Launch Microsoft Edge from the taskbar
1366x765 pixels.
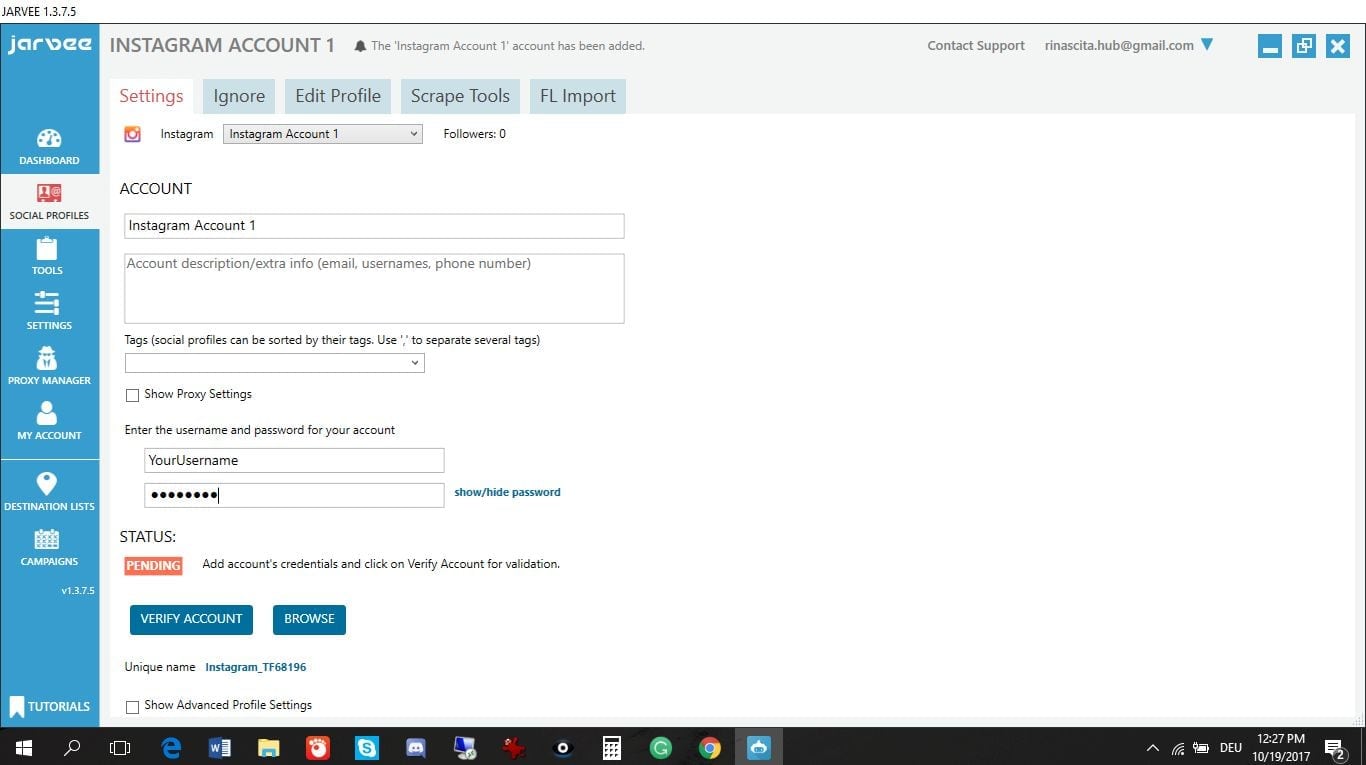tap(171, 747)
